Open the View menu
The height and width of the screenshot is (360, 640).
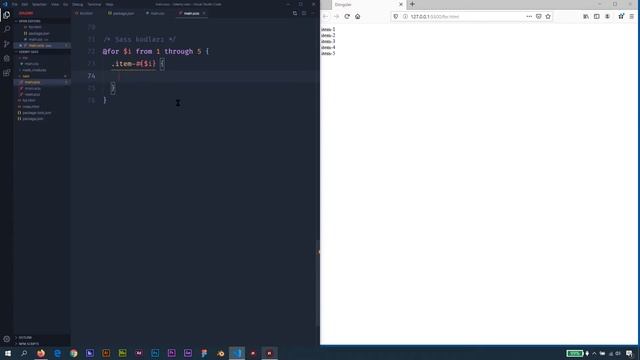point(55,4)
